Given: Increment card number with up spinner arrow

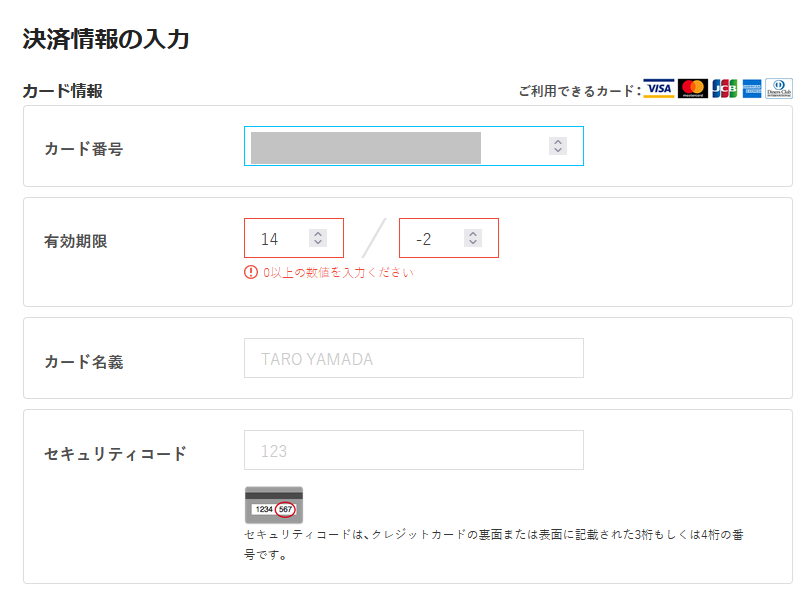Looking at the screenshot, I should (x=558, y=142).
